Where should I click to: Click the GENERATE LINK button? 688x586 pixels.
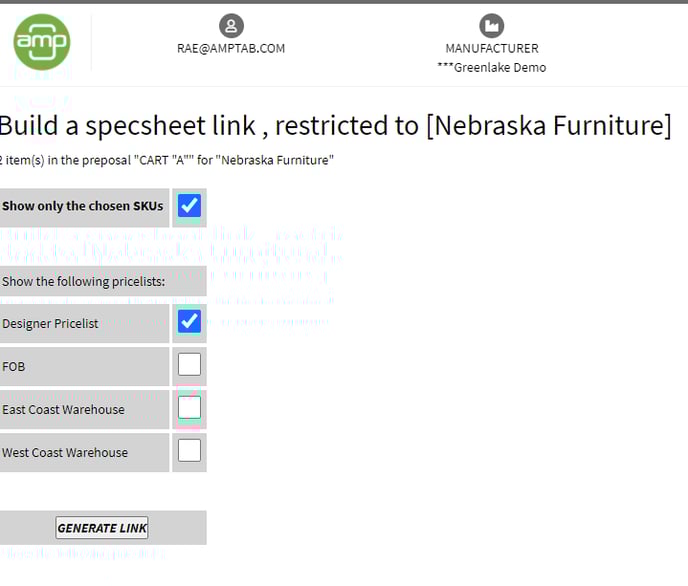tap(102, 528)
